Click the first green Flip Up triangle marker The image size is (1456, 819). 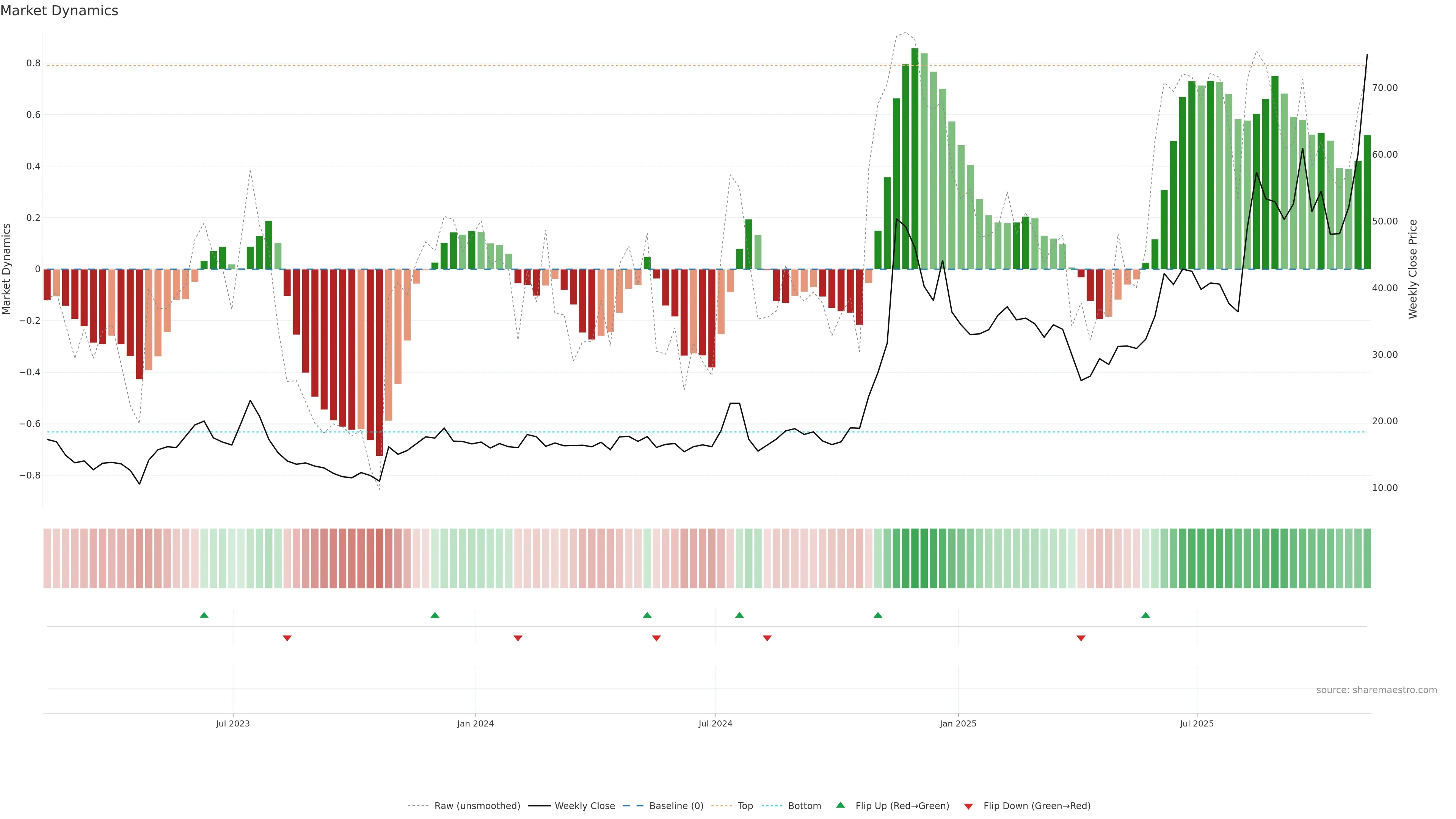204,615
